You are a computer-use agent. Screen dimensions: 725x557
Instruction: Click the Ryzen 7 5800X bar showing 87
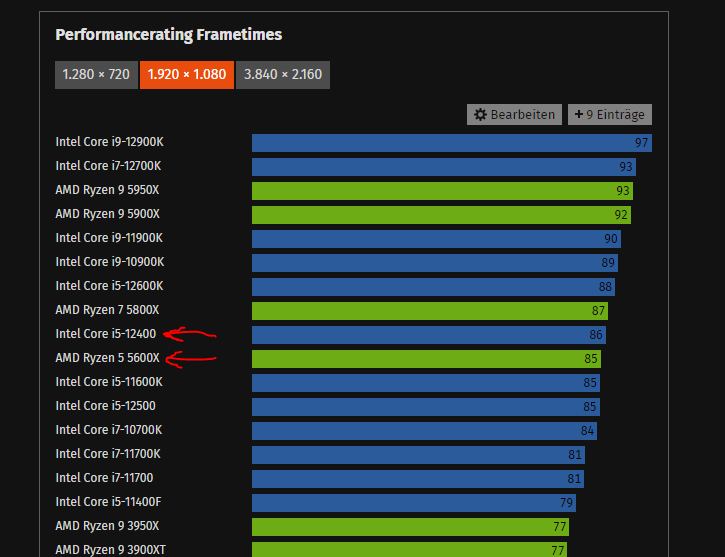coord(430,311)
